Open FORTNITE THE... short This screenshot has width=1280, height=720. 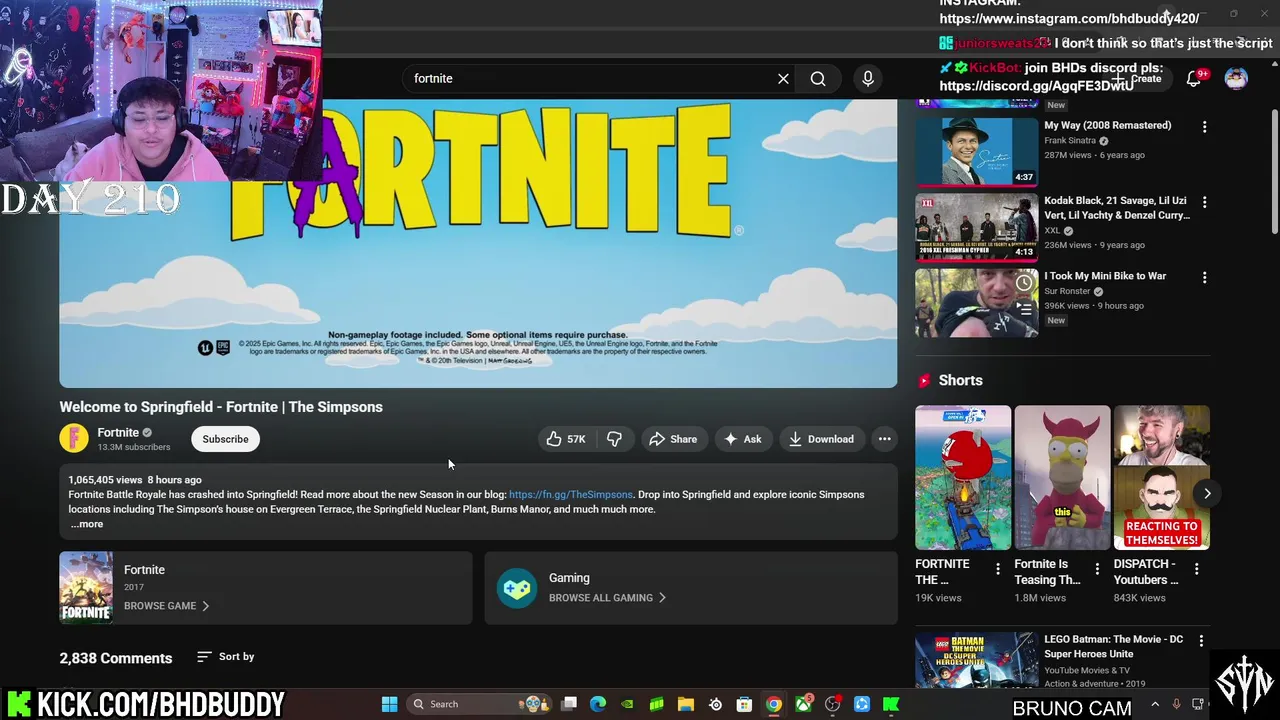(x=963, y=477)
